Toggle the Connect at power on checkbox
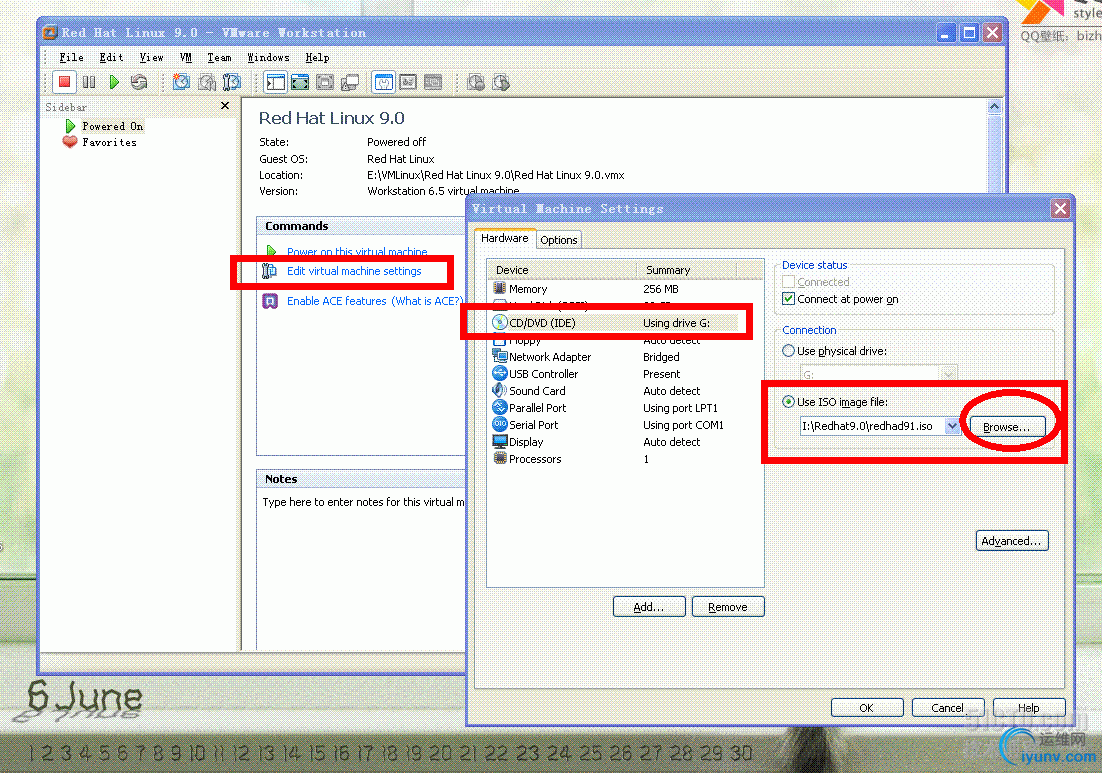This screenshot has height=773, width=1102. tap(789, 299)
